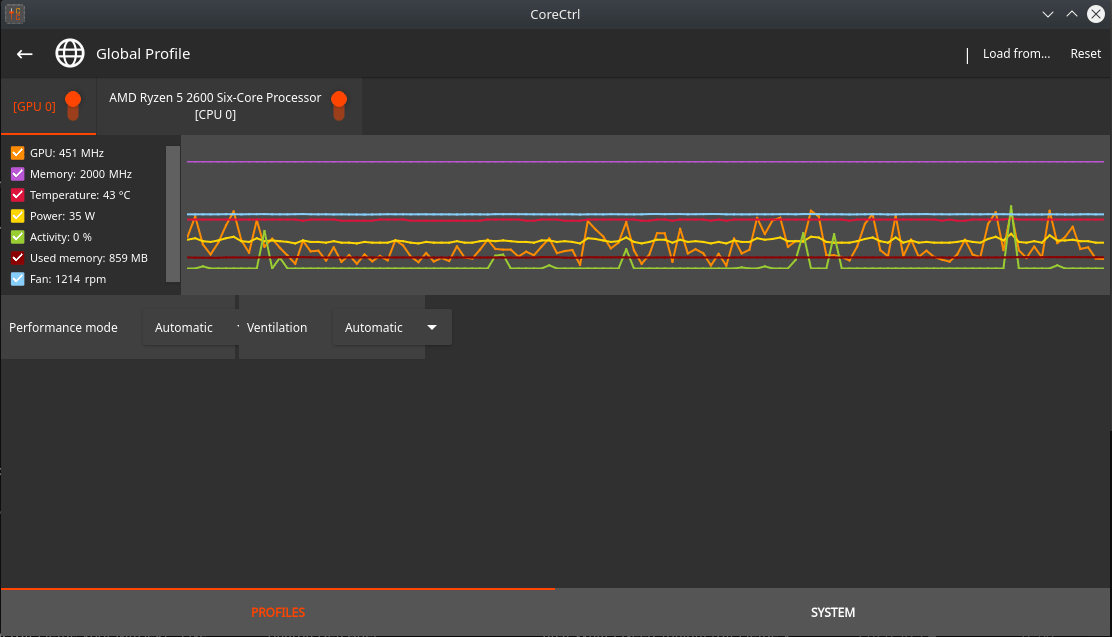This screenshot has height=637, width=1112.
Task: Toggle the CPU 0 orange switch
Action: point(339,105)
